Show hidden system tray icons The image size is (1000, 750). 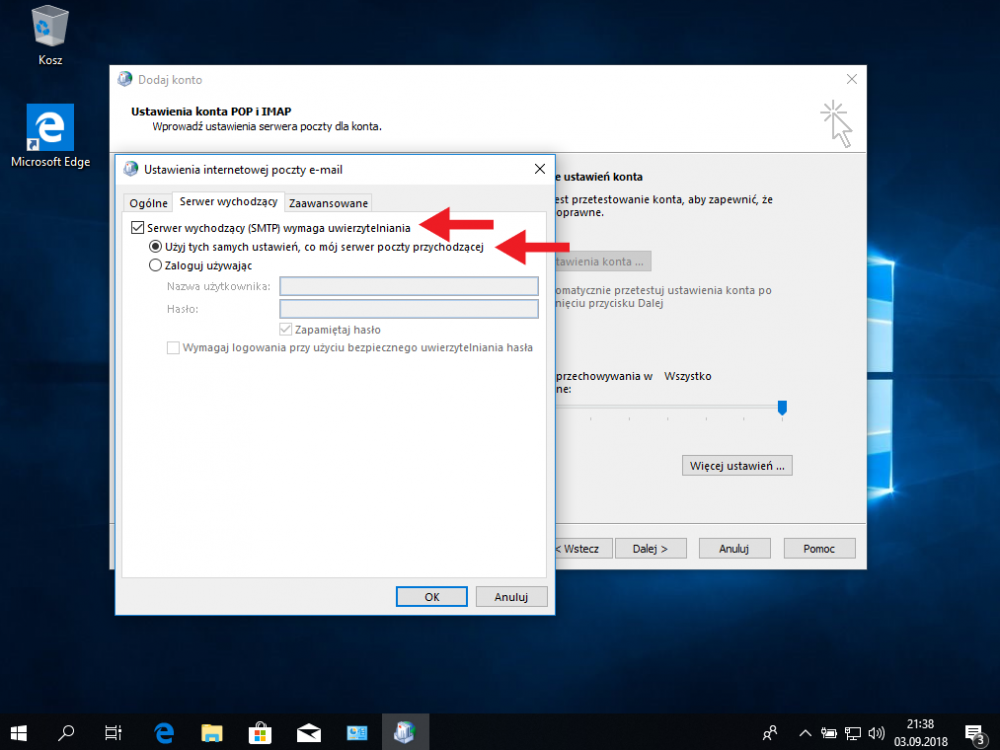pyautogui.click(x=803, y=732)
